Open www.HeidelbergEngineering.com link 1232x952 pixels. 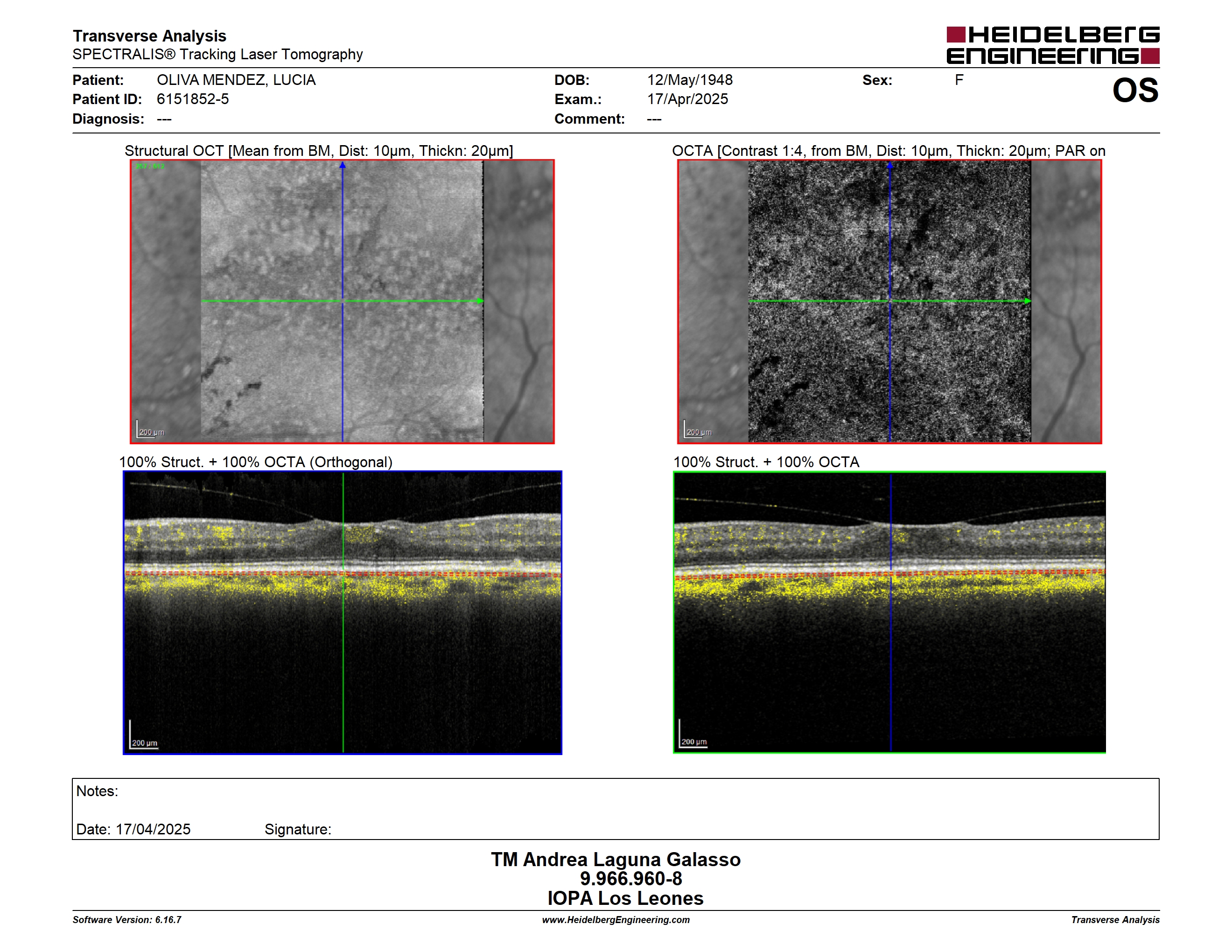(616, 920)
